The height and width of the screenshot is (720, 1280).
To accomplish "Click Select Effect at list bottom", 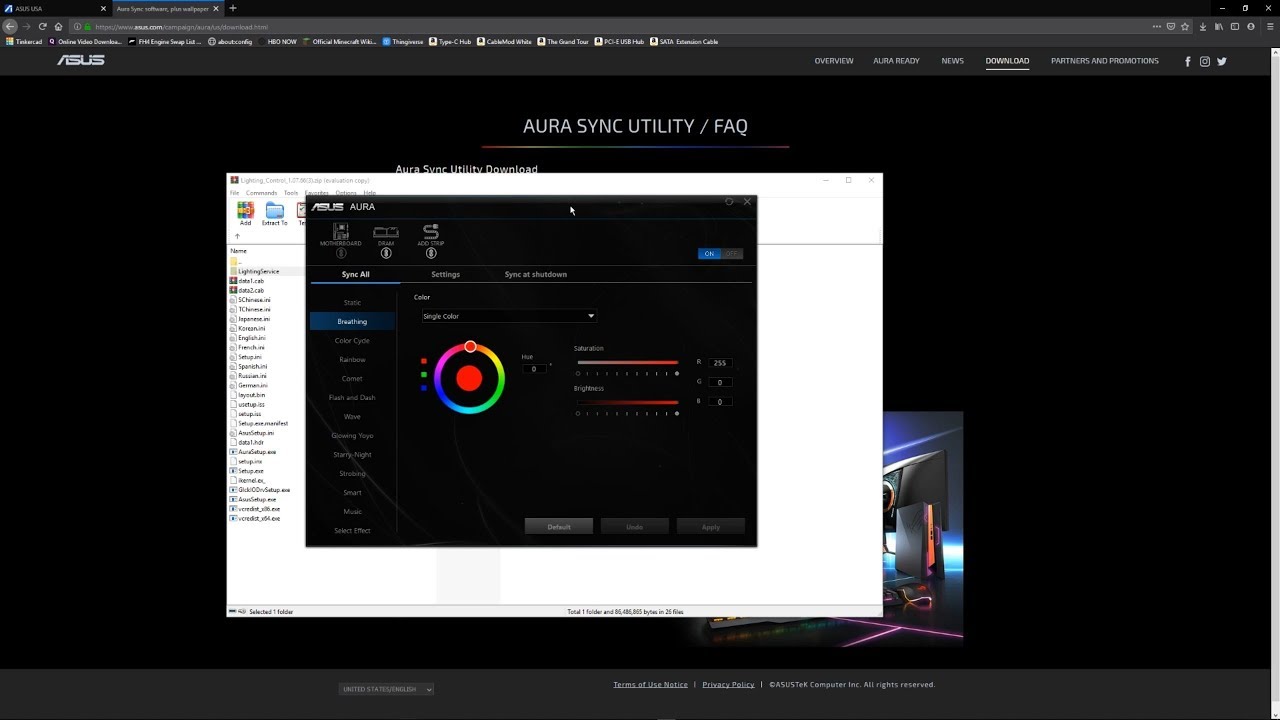I will click(x=352, y=530).
